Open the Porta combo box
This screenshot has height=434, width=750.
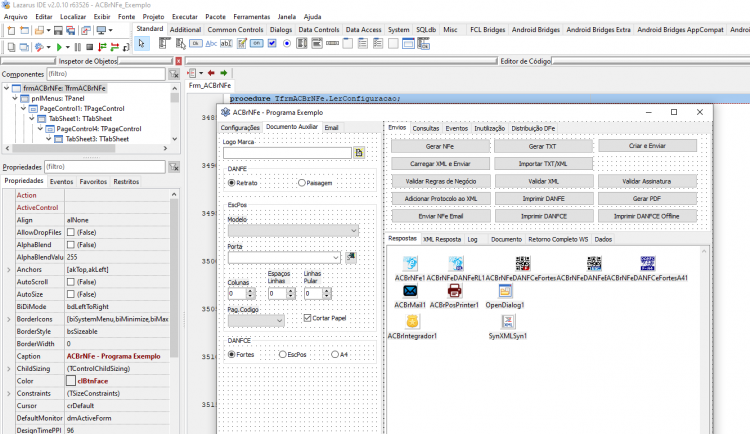pyautogui.click(x=284, y=257)
